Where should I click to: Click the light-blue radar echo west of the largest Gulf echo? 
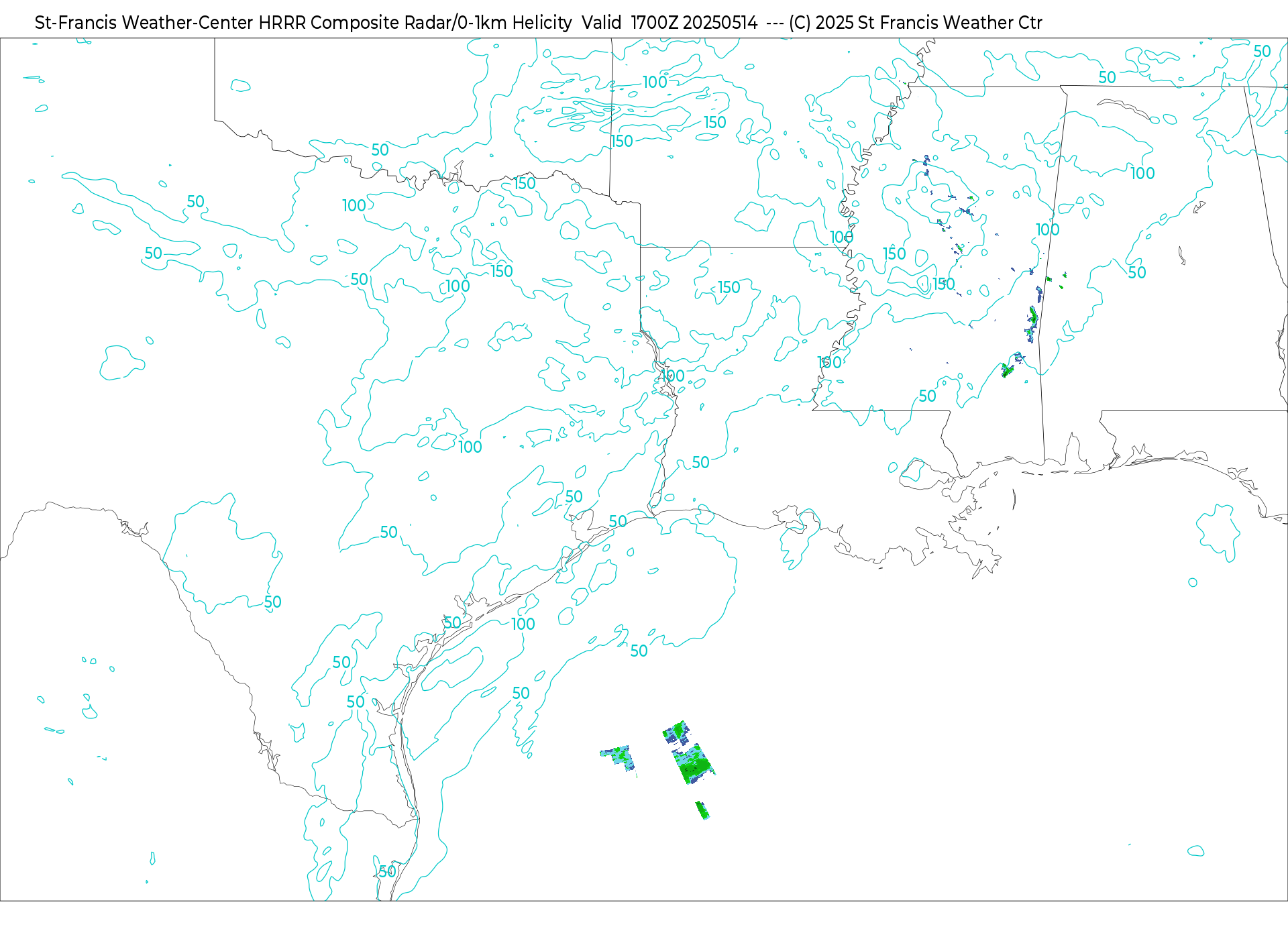pos(619,758)
